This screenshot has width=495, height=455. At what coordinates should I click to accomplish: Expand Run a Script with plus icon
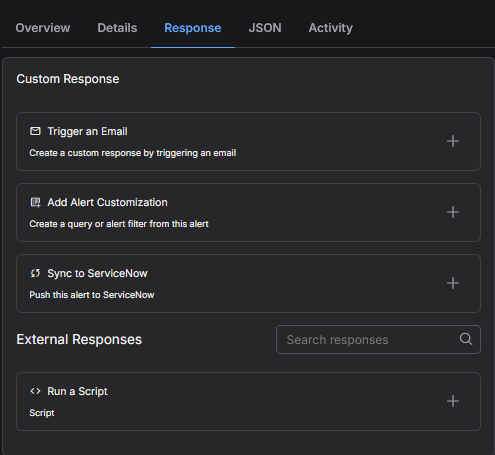tap(453, 401)
